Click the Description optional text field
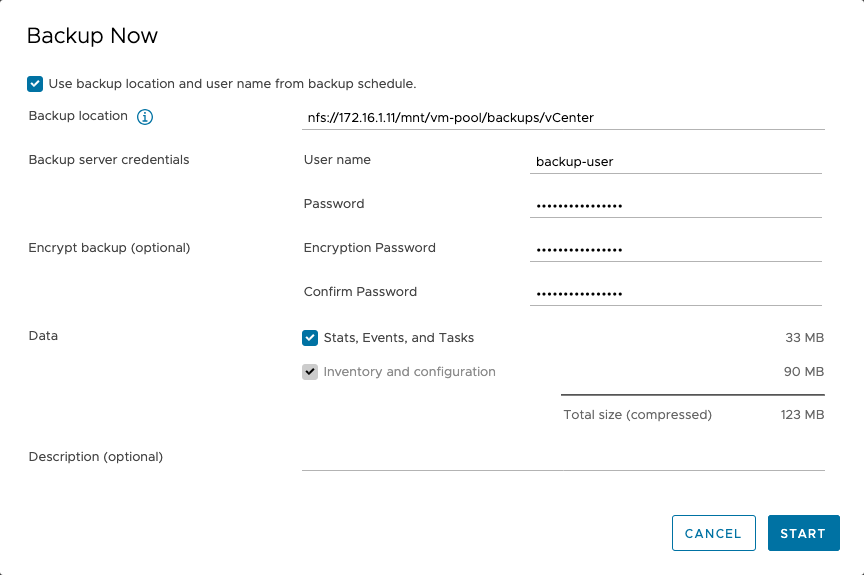 click(562, 458)
